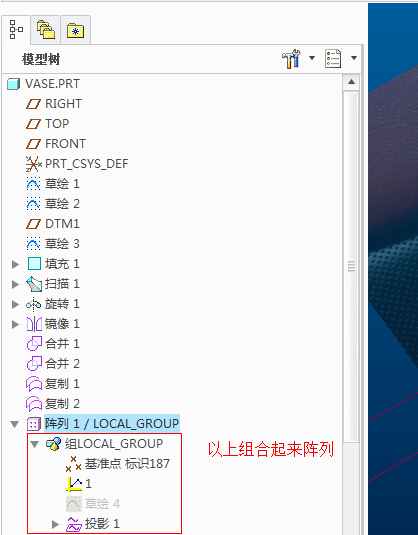Expand the 旋转 1 feature node

tap(15, 304)
